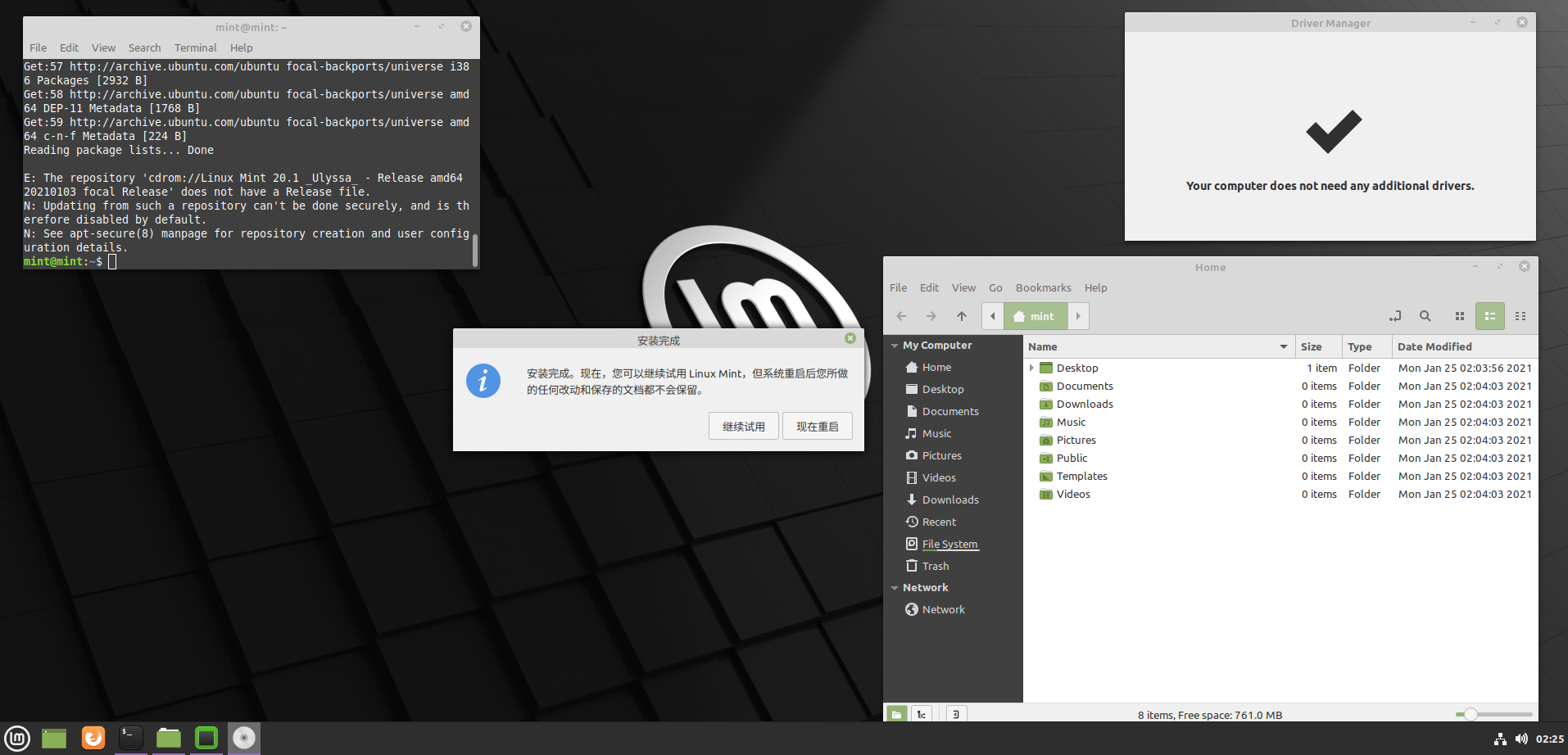Viewport: 1568px width, 755px height.
Task: Show treeview sidebar button in status bar
Action: (922, 714)
